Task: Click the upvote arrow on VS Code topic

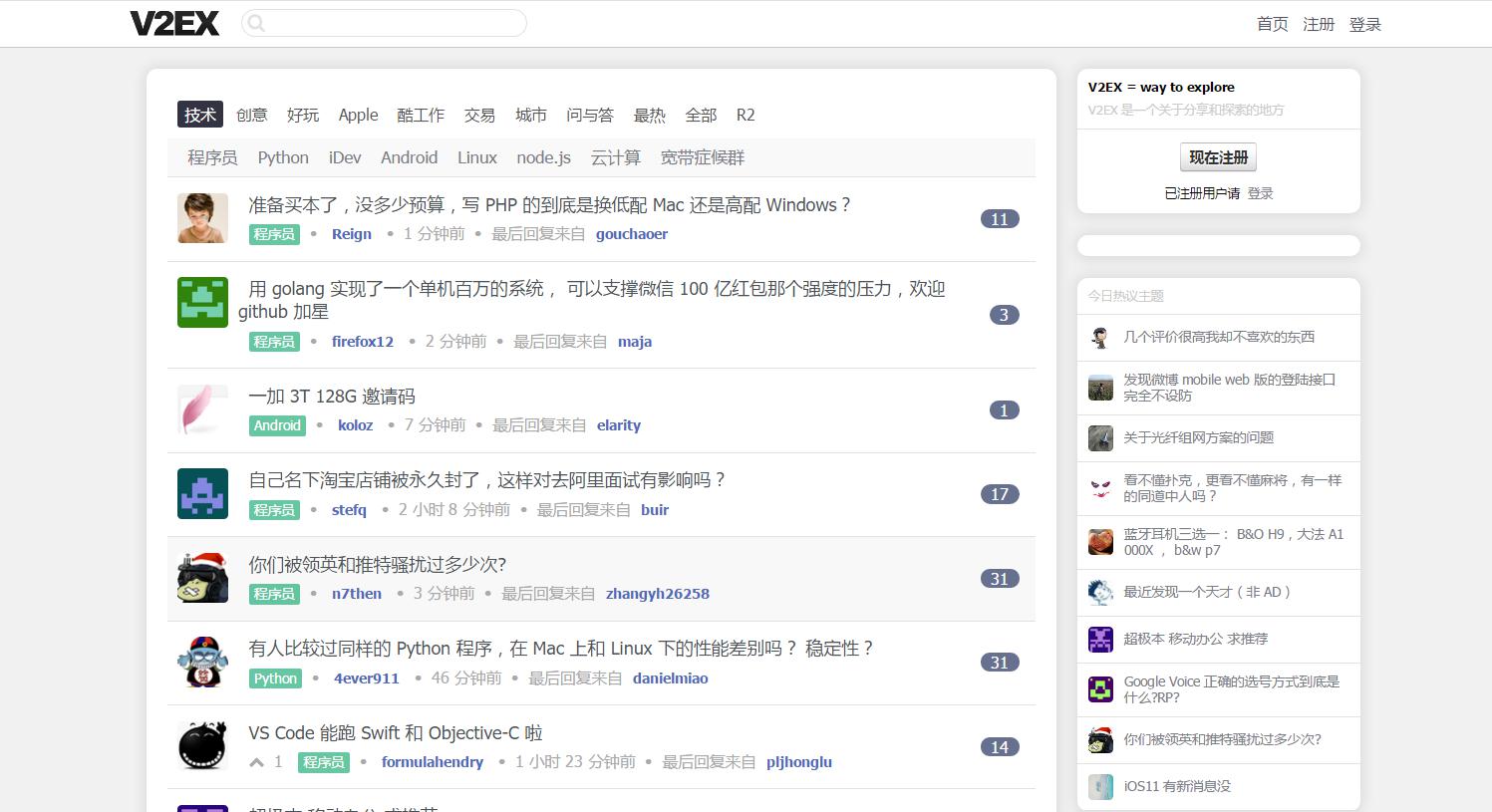Action: pyautogui.click(x=257, y=762)
